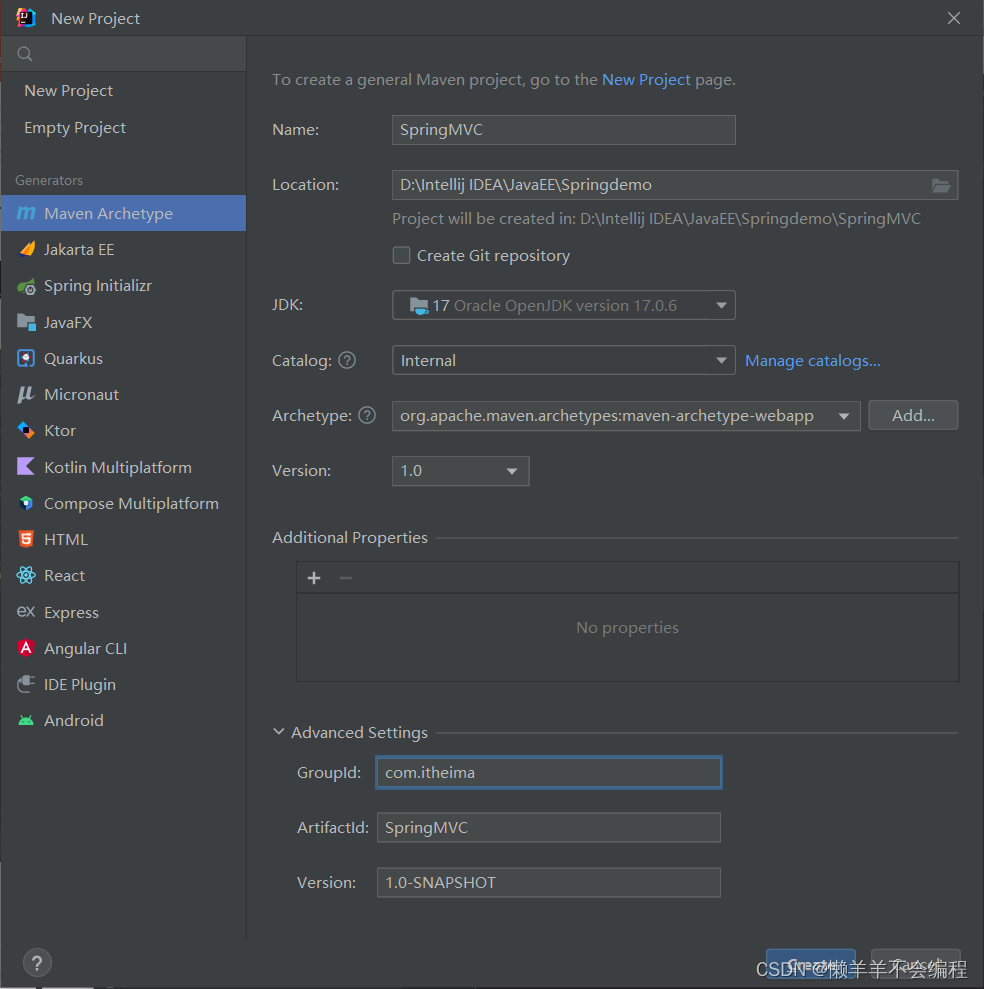Screen dimensions: 984x989
Task: Open the dialog help button
Action: (x=37, y=963)
